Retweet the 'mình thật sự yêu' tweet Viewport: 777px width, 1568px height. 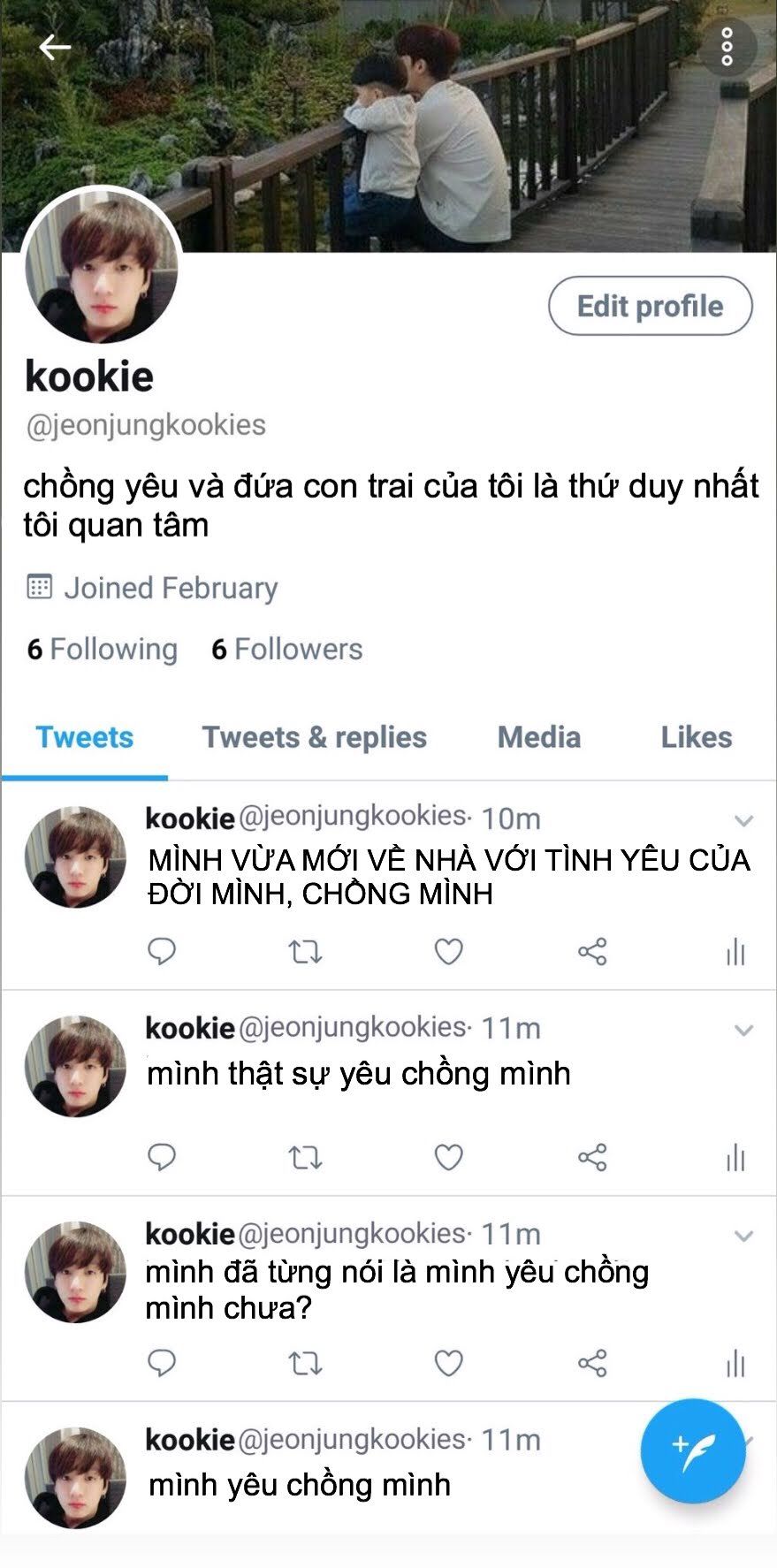tap(305, 1157)
